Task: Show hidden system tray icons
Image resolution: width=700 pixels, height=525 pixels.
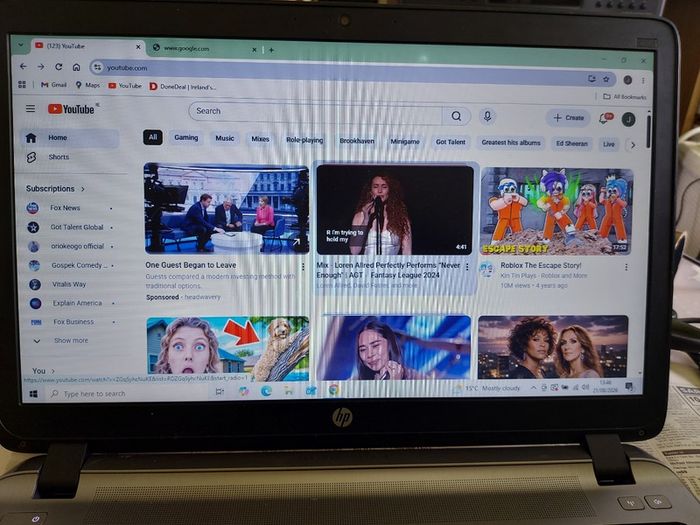Action: click(x=533, y=388)
